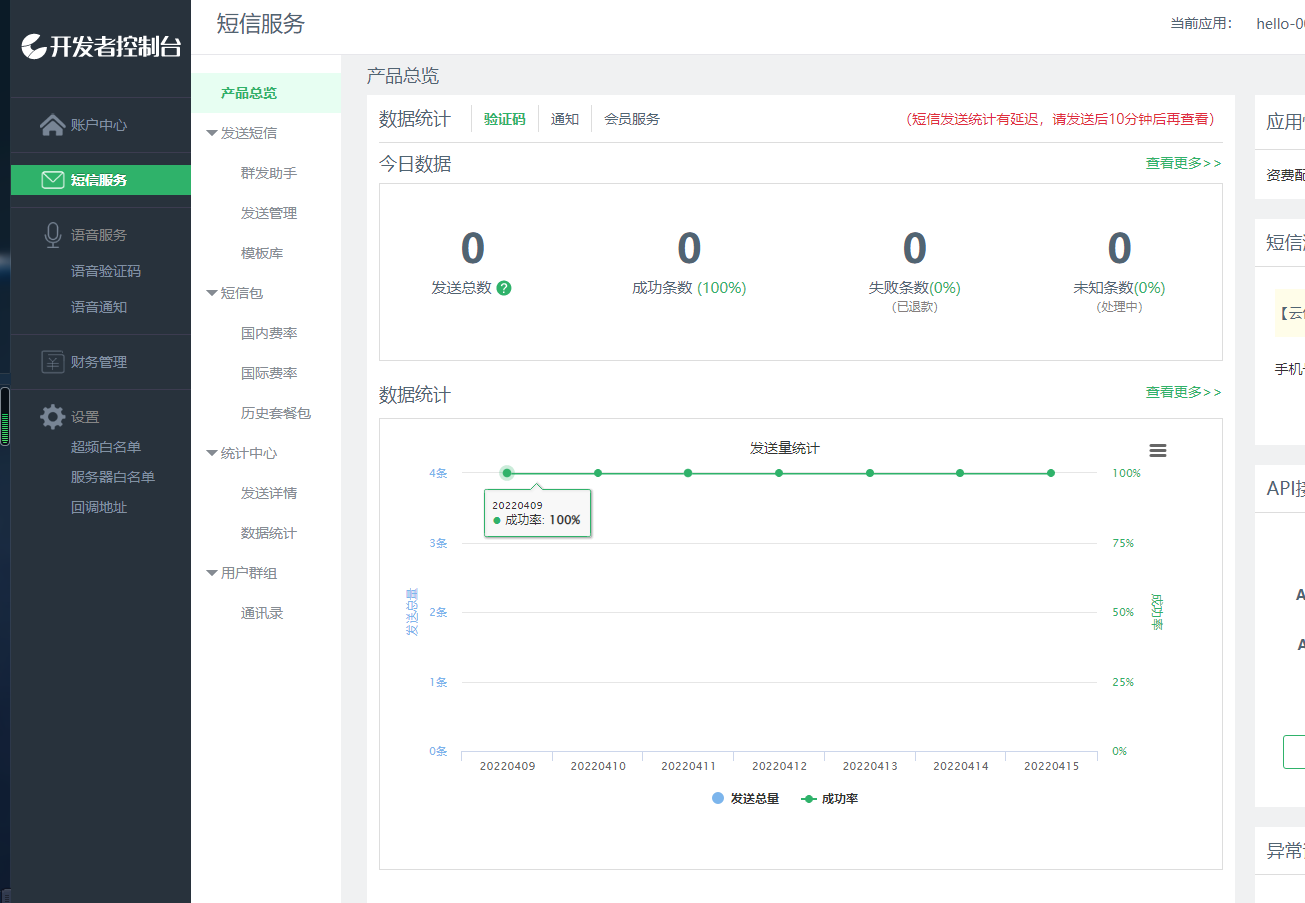Viewport: 1305px width, 903px height.
Task: Open 国际费率 page
Action: (269, 373)
